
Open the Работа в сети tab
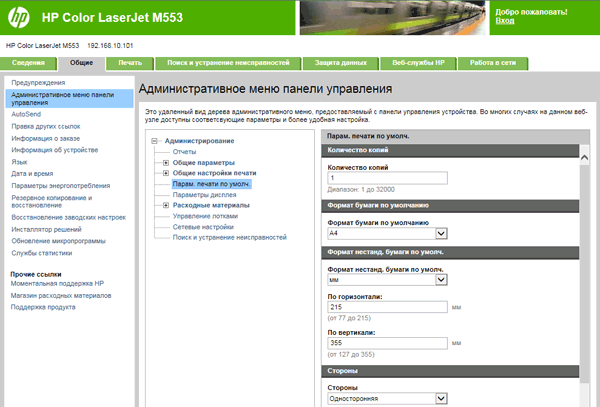(x=493, y=63)
